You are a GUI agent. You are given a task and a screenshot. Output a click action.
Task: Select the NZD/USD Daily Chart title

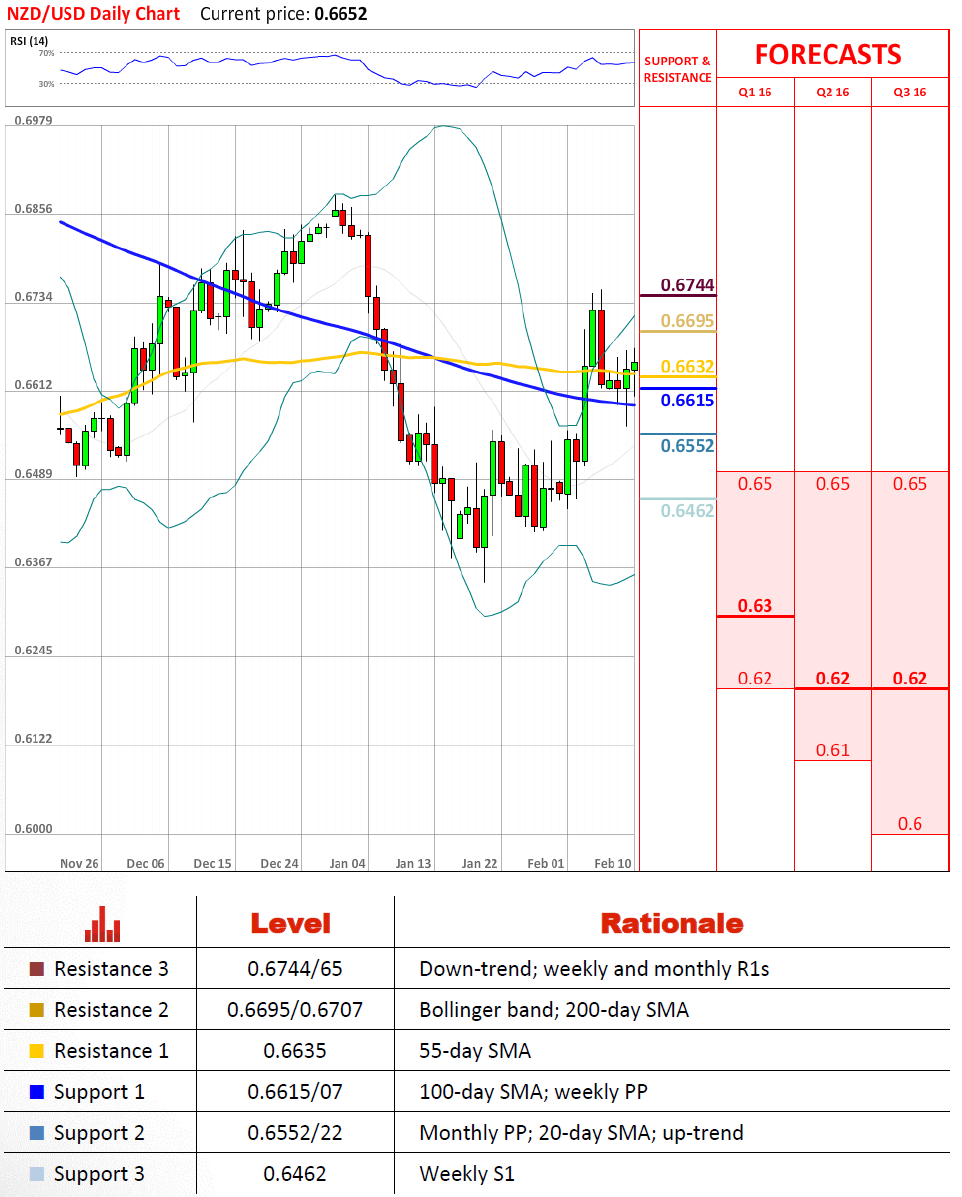(93, 14)
